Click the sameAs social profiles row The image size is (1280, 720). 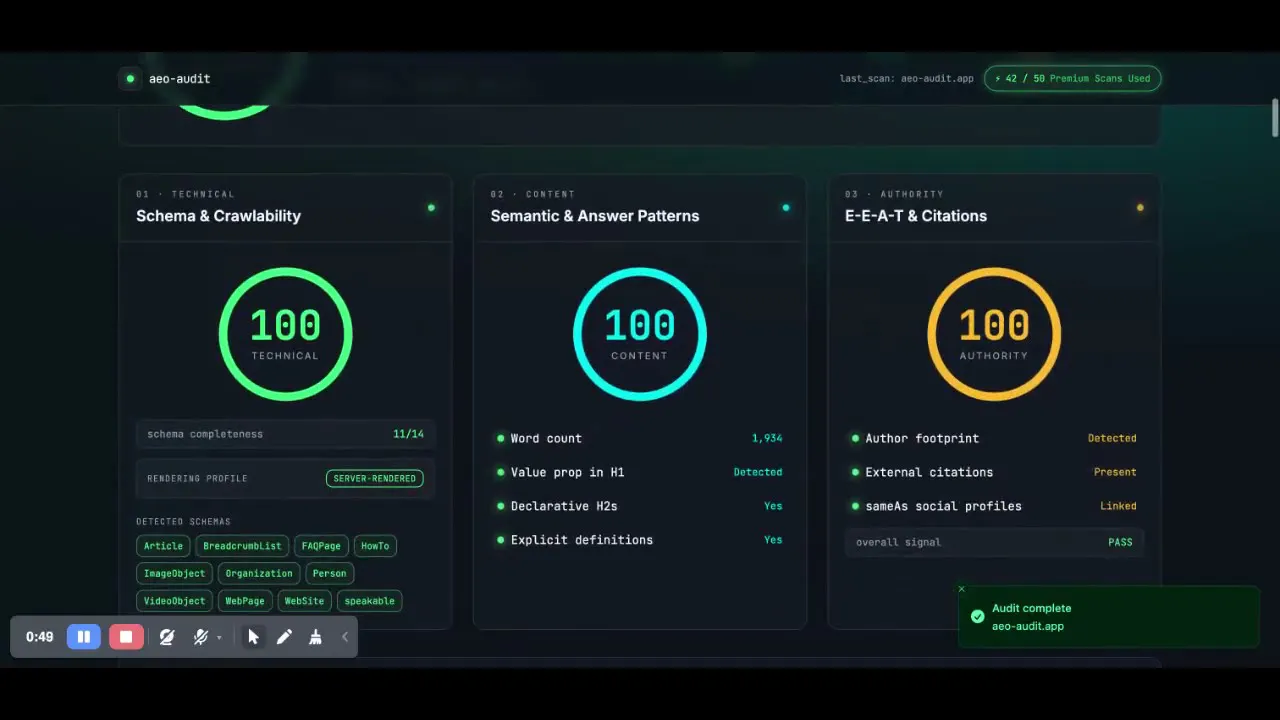[x=994, y=506]
